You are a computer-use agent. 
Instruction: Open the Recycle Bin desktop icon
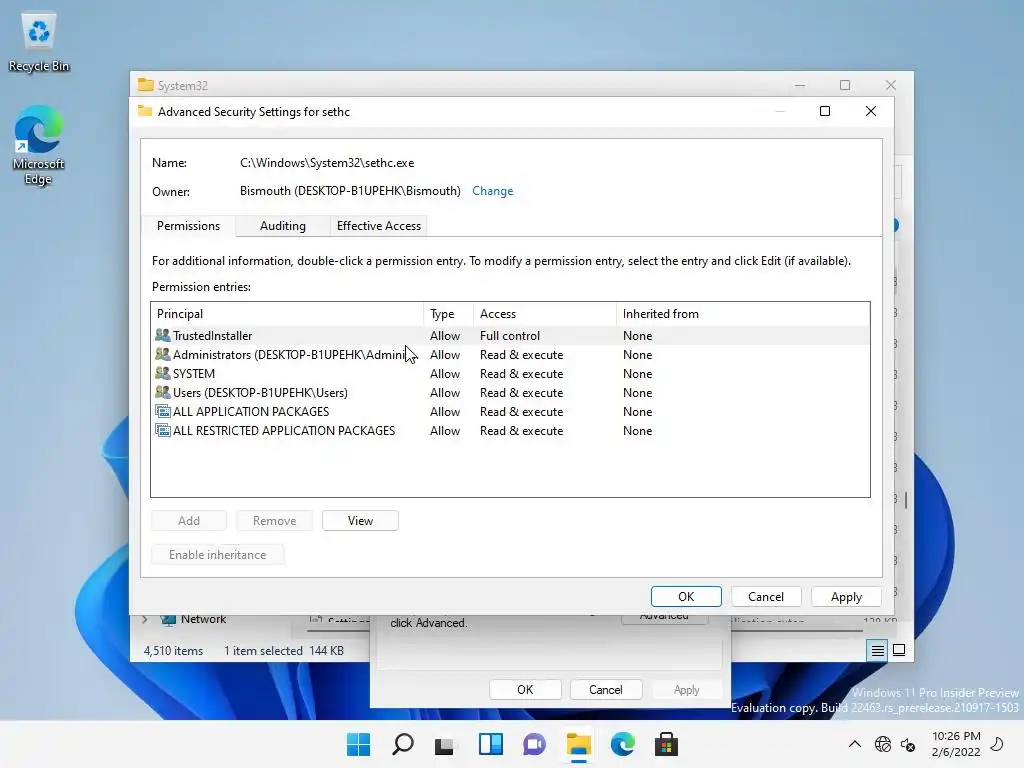(x=39, y=42)
